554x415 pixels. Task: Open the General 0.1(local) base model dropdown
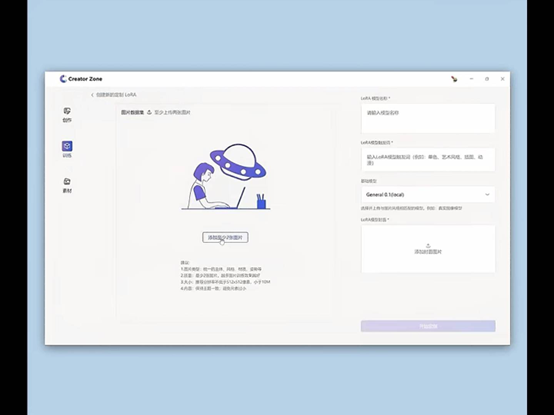(428, 195)
